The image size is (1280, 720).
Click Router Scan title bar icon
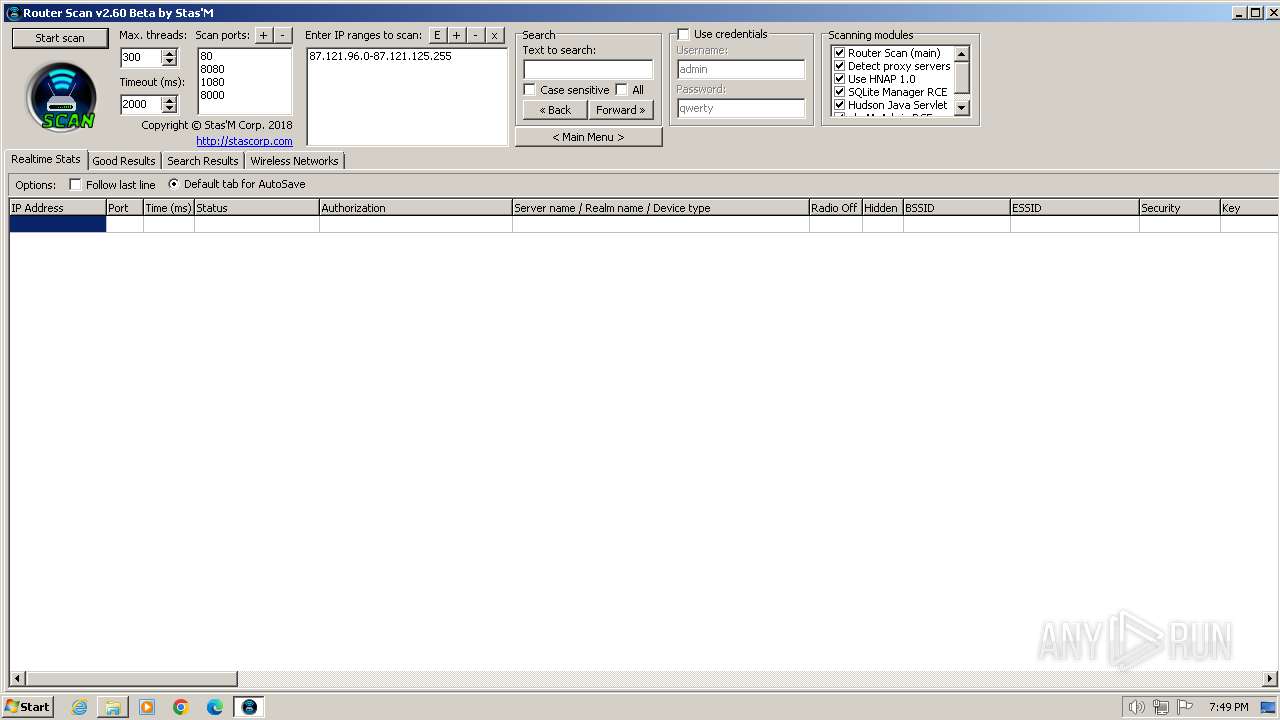(13, 13)
